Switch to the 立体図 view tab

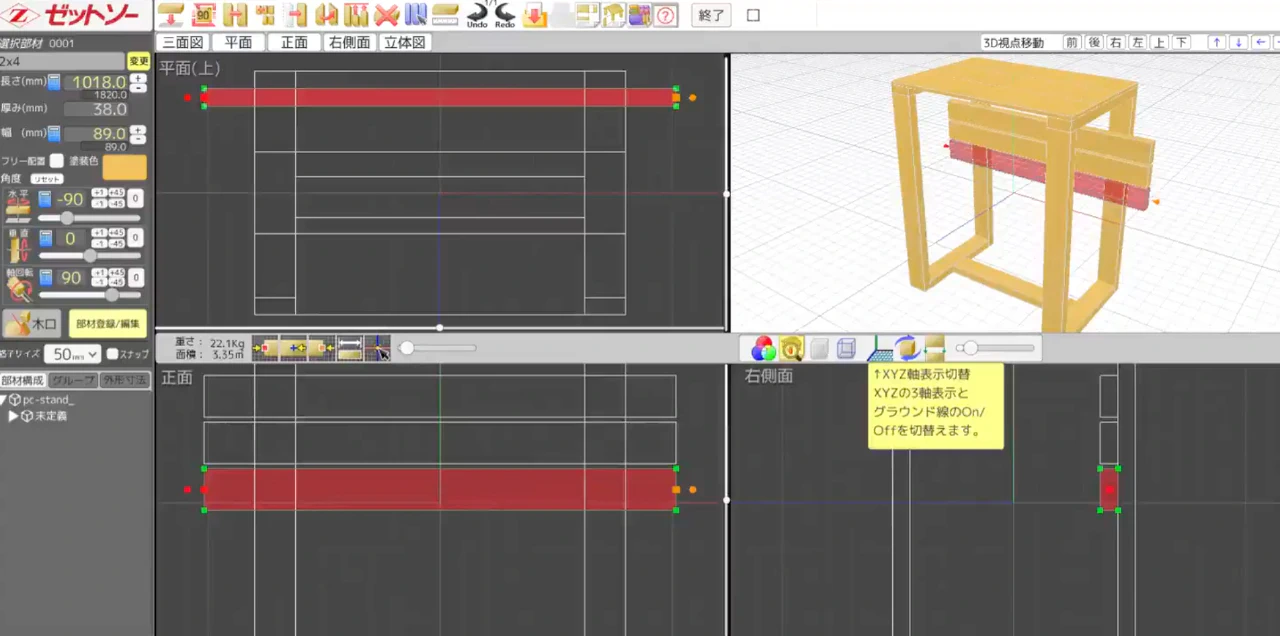(x=405, y=43)
